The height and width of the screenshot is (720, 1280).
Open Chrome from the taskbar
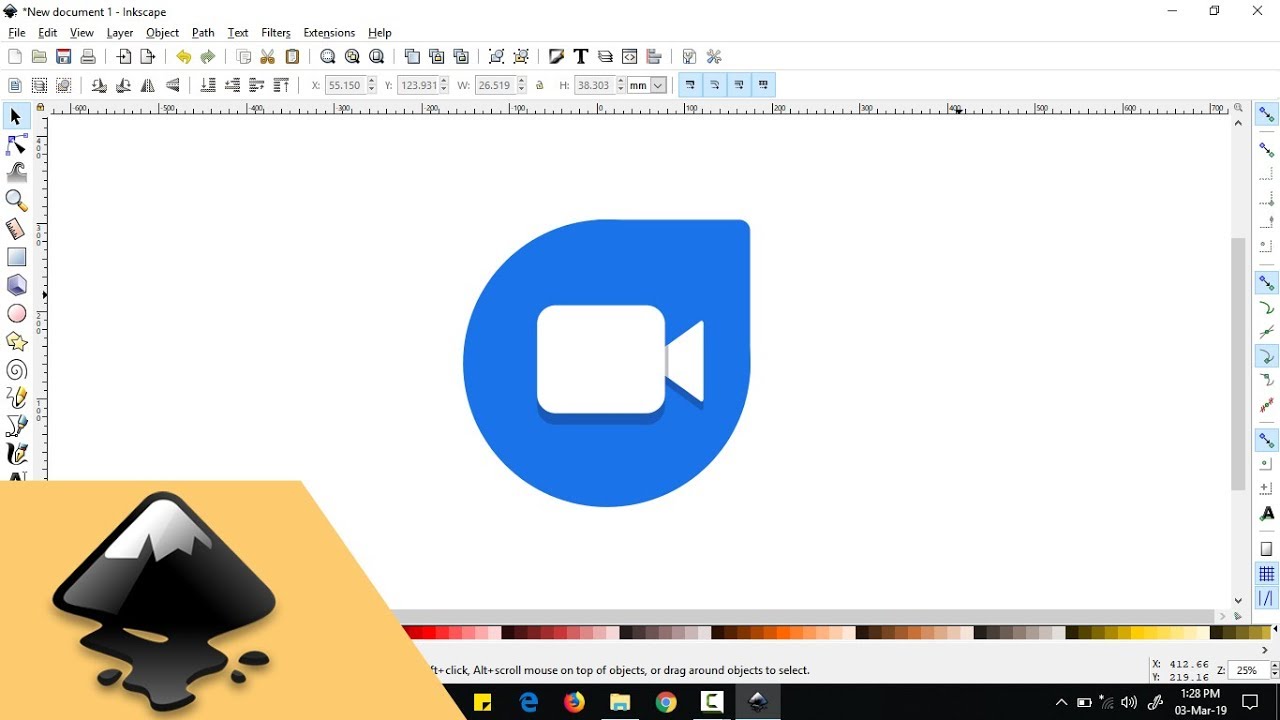pyautogui.click(x=666, y=703)
